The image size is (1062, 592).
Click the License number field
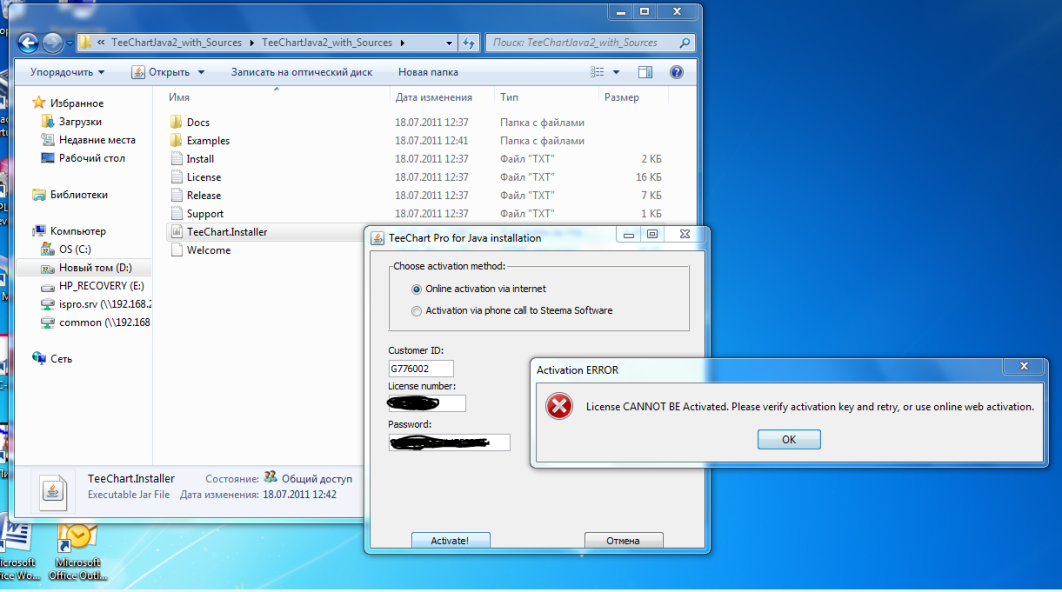427,404
